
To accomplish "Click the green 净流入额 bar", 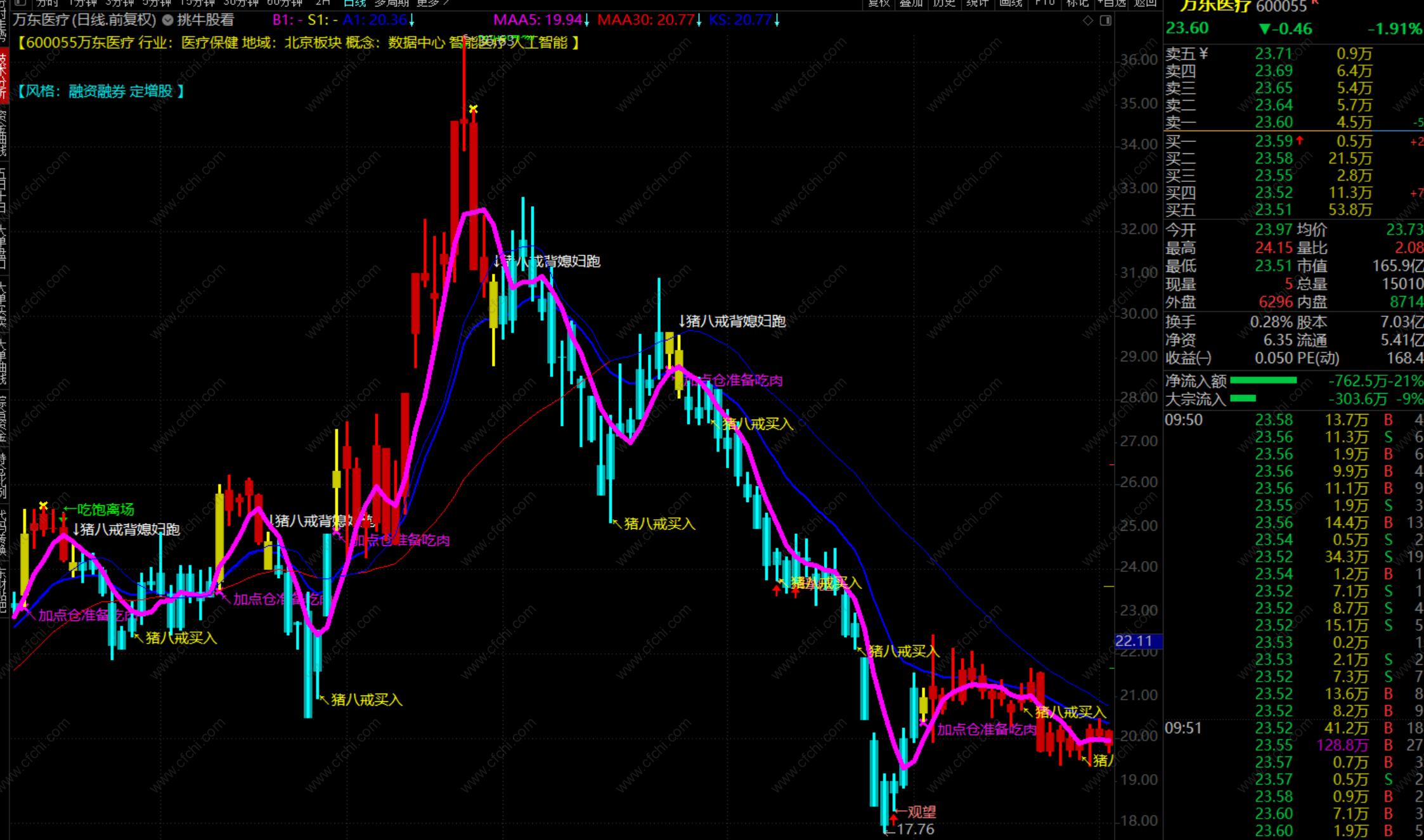I will (x=1263, y=380).
